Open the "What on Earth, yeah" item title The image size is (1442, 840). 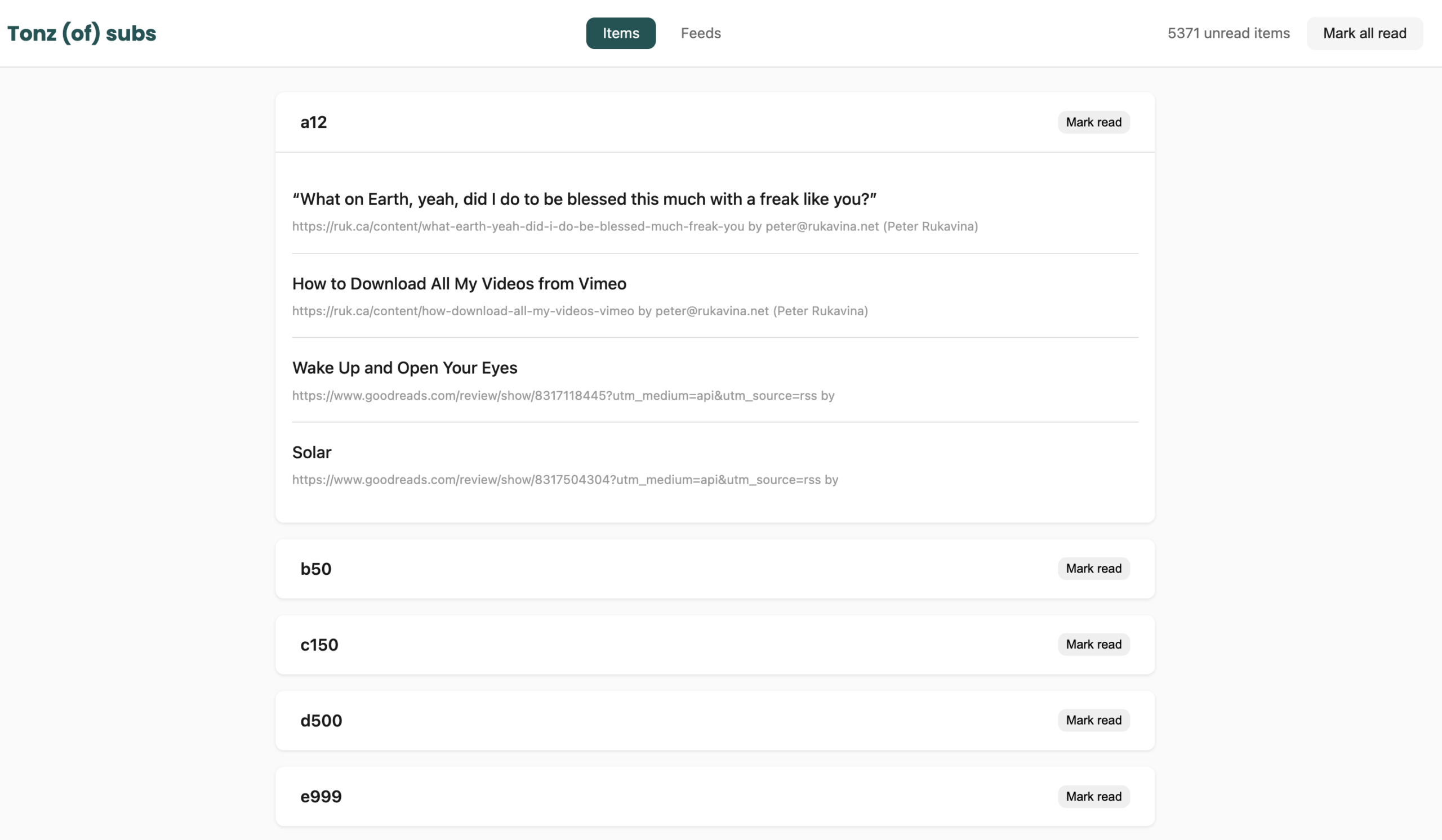click(x=584, y=199)
